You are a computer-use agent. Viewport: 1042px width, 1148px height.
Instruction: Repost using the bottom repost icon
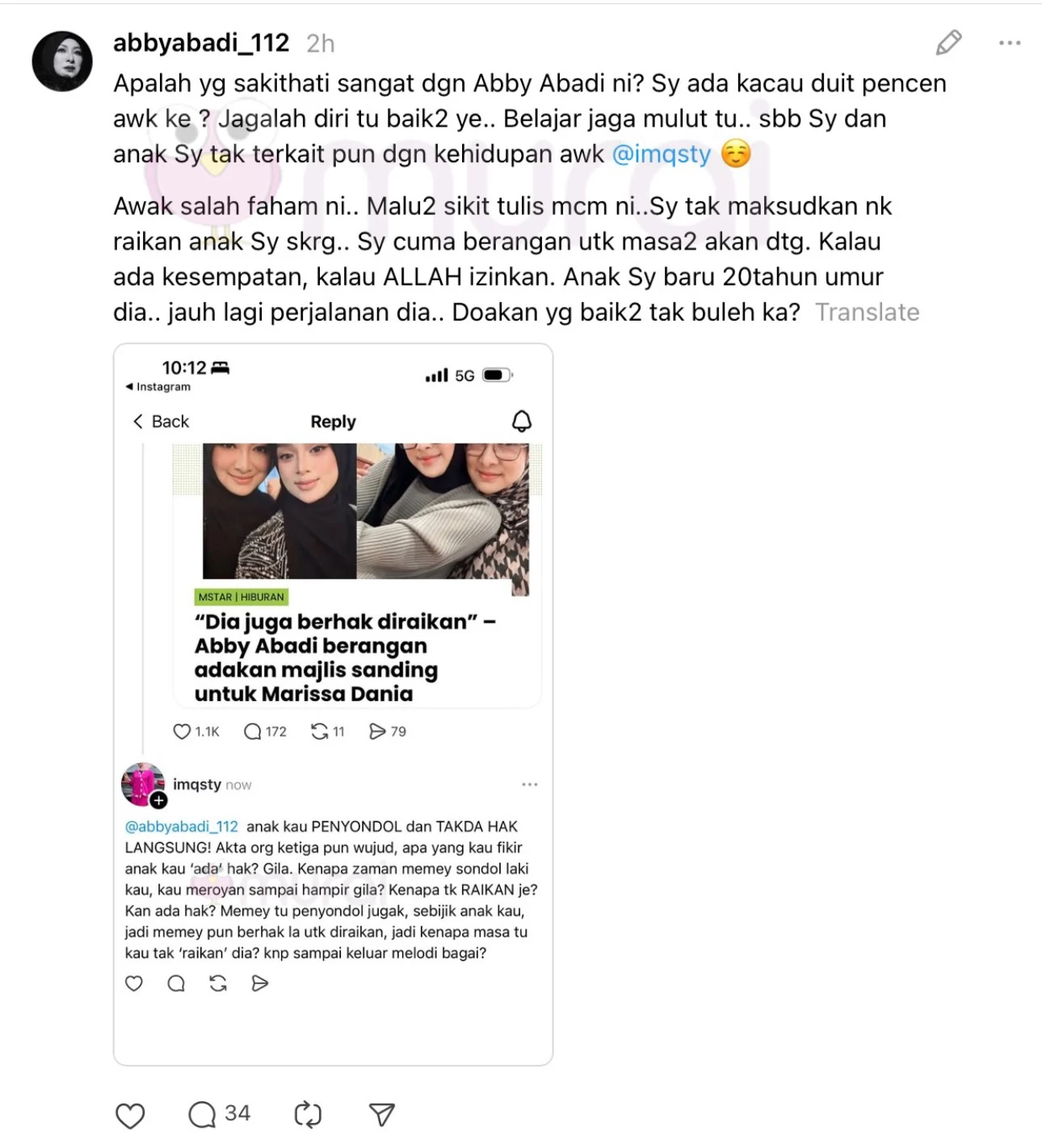point(308,1115)
